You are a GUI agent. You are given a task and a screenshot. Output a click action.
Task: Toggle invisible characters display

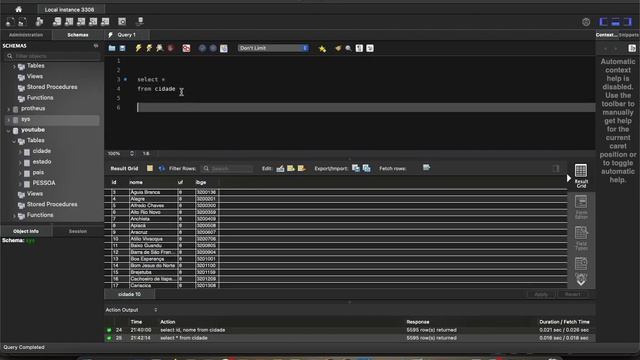click(359, 48)
